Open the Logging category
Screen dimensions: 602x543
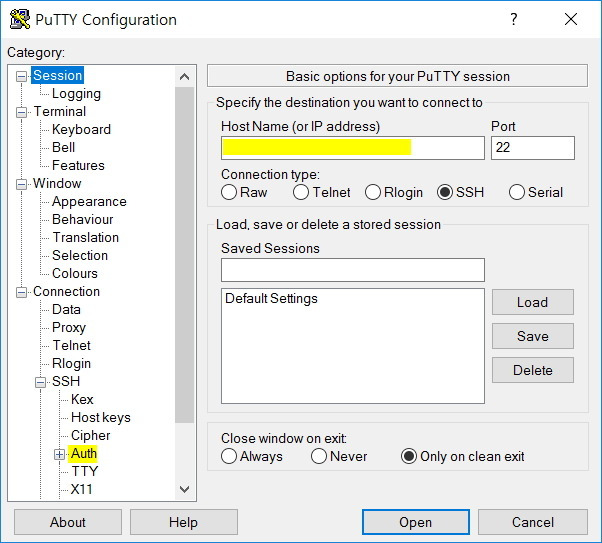coord(76,93)
